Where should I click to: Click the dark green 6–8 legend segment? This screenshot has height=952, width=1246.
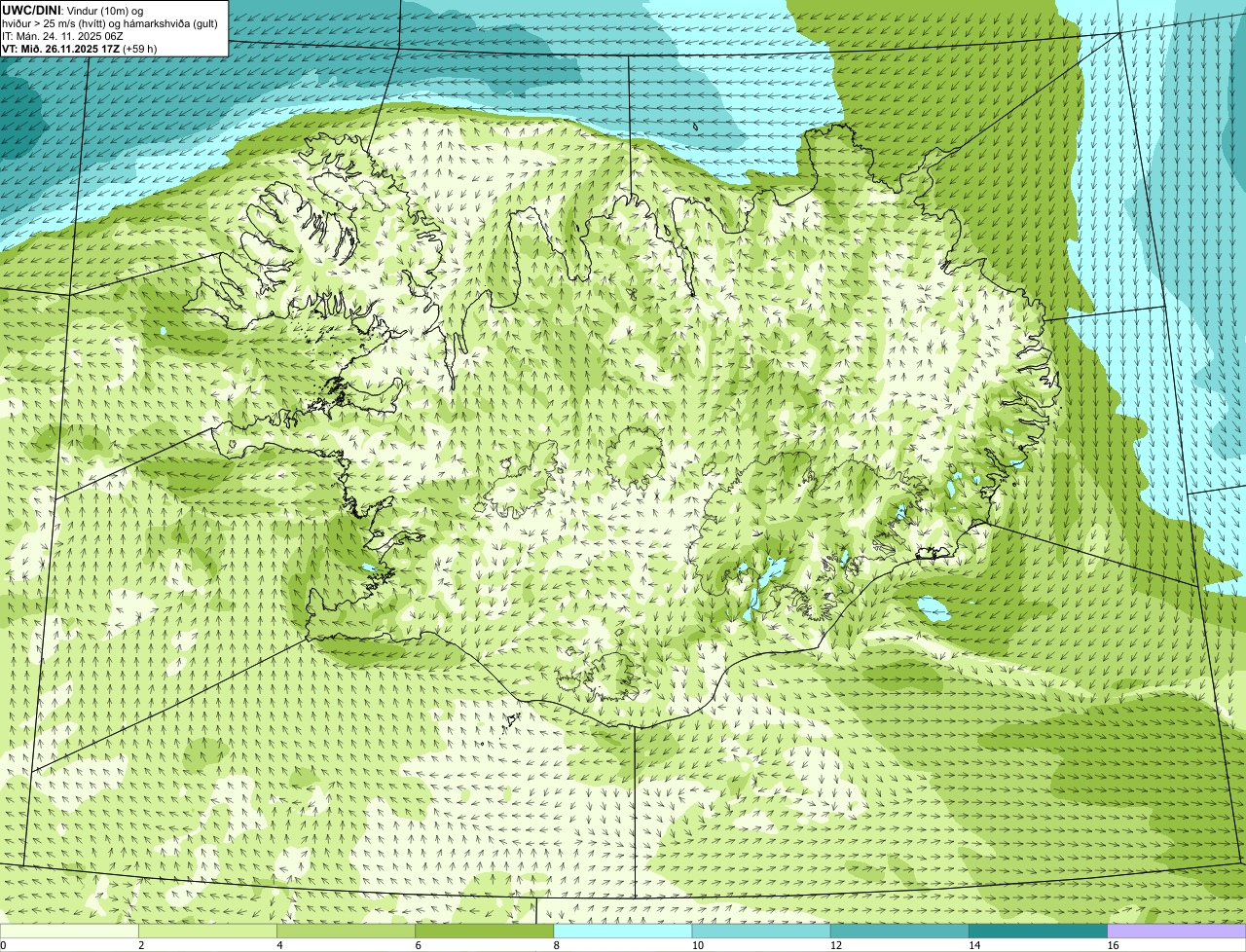(484, 931)
